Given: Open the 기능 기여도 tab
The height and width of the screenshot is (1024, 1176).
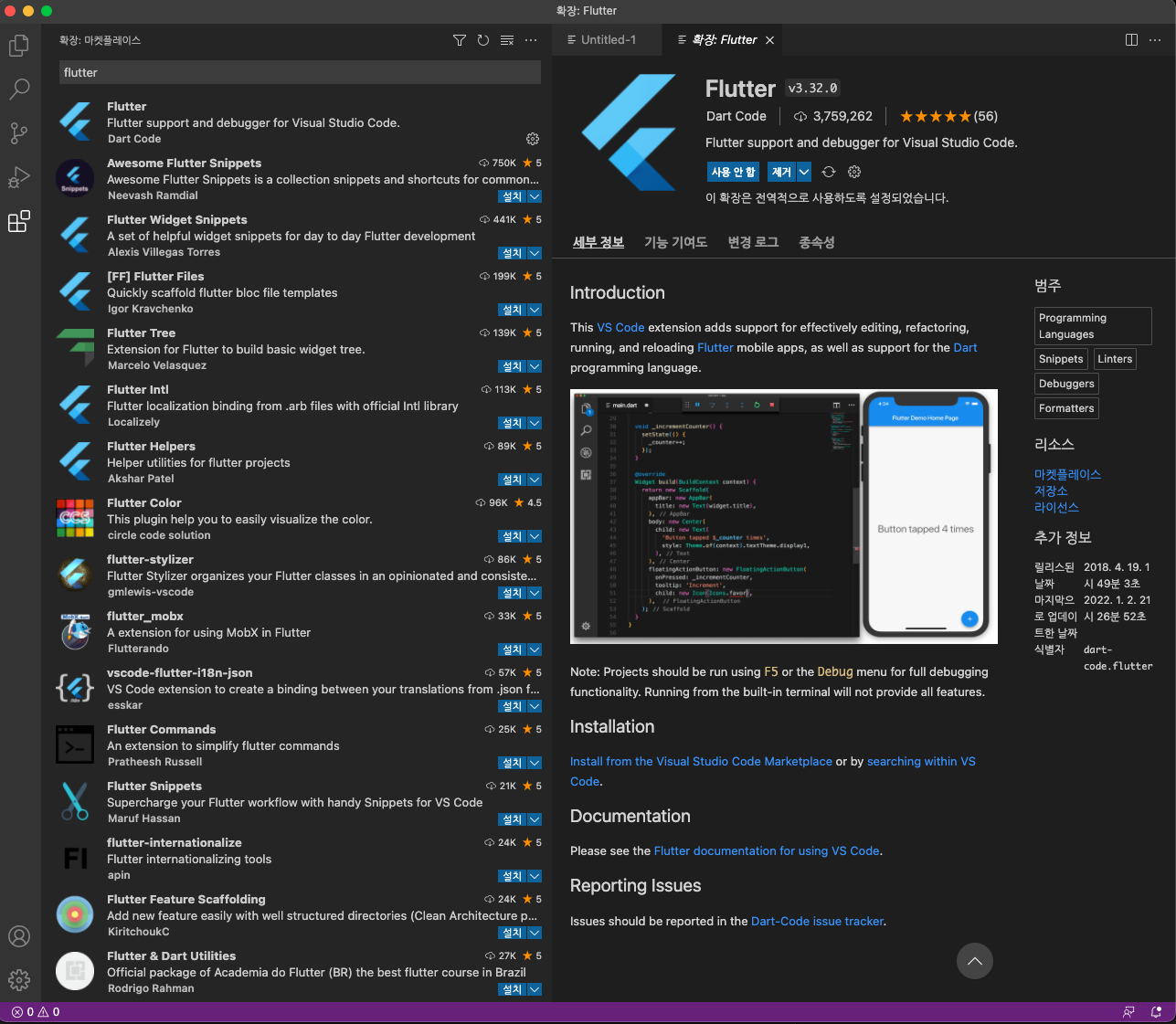Looking at the screenshot, I should point(675,242).
